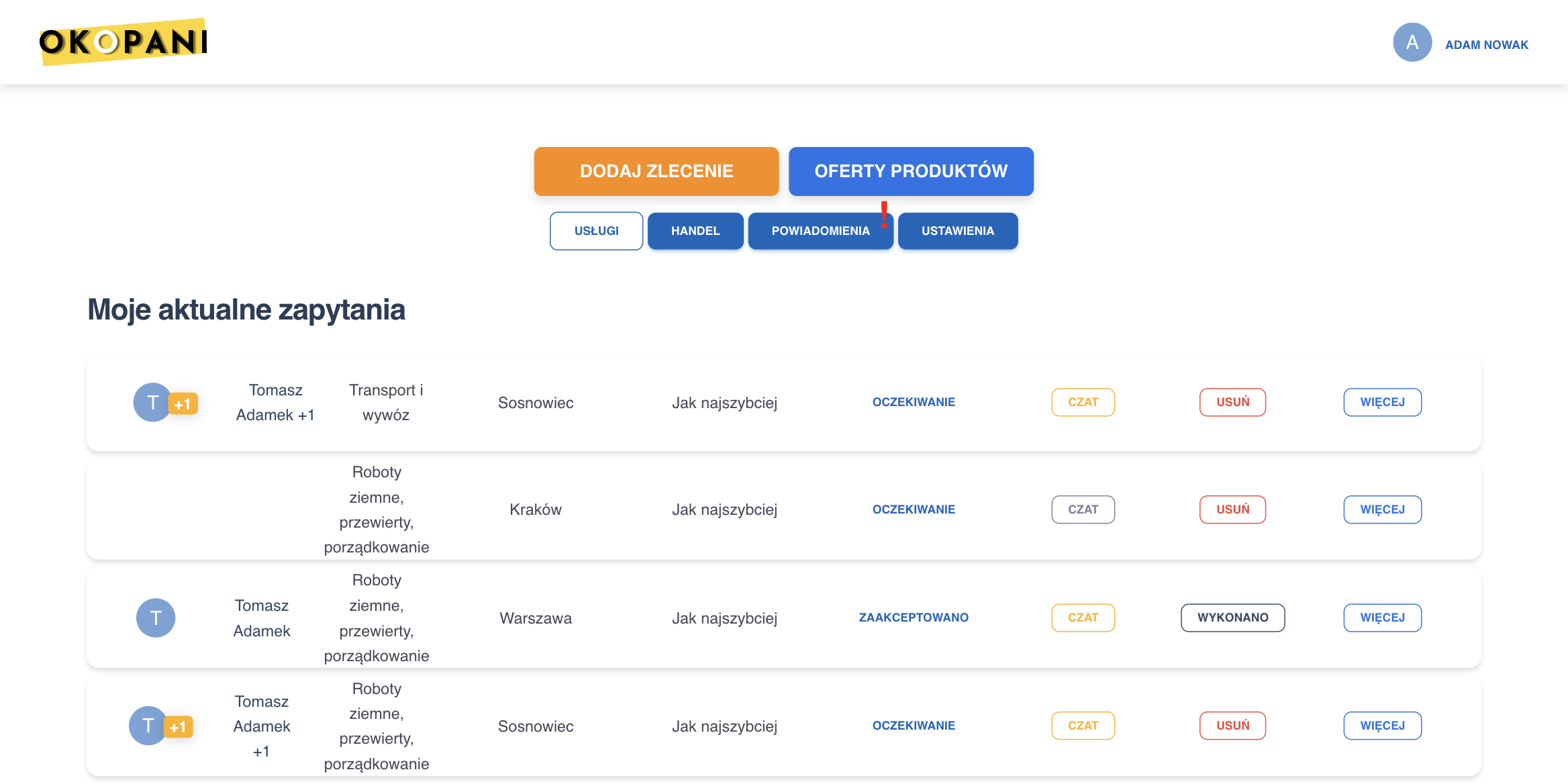The width and height of the screenshot is (1568, 784).
Task: Click the 'Kraków' city cell
Action: (x=535, y=509)
